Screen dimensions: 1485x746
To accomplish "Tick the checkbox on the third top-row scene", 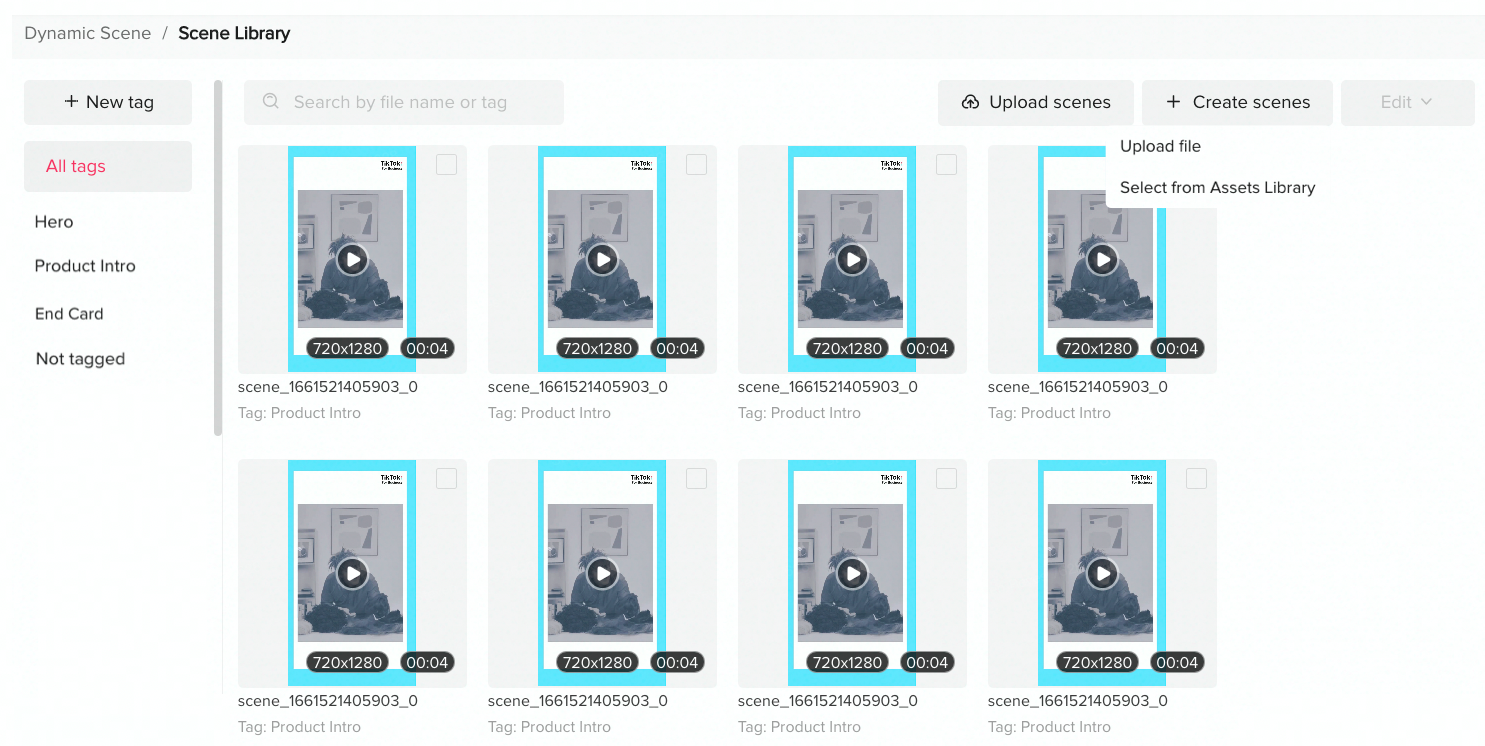I will point(946,164).
